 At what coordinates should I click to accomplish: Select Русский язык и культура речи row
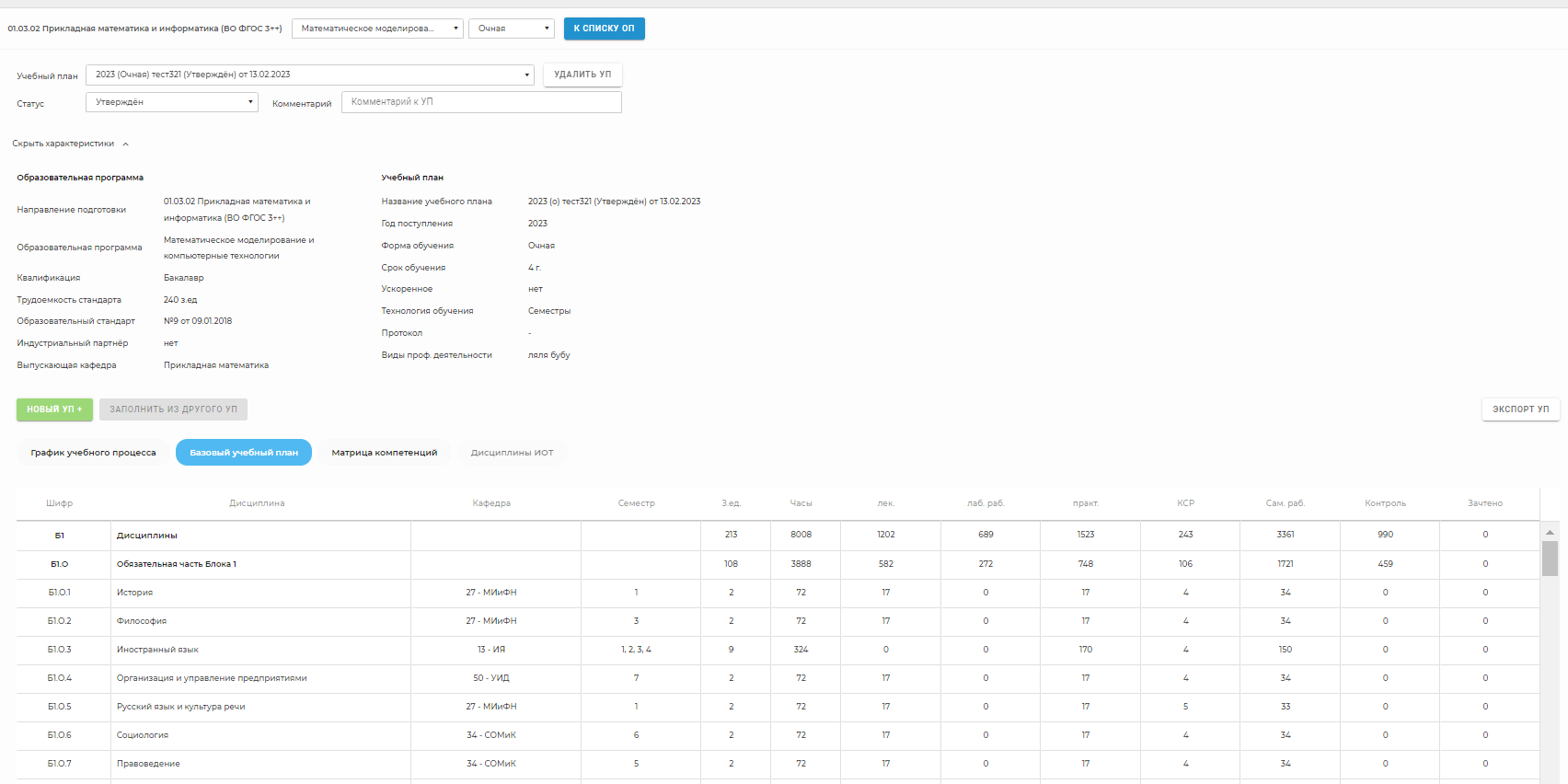tap(778, 707)
